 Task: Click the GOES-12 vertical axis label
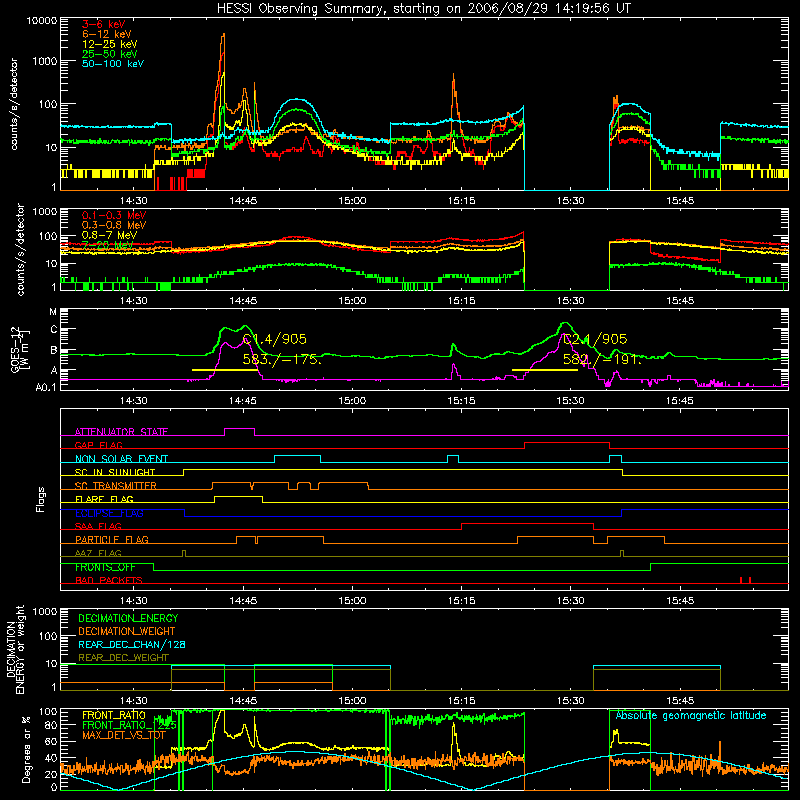(x=19, y=350)
